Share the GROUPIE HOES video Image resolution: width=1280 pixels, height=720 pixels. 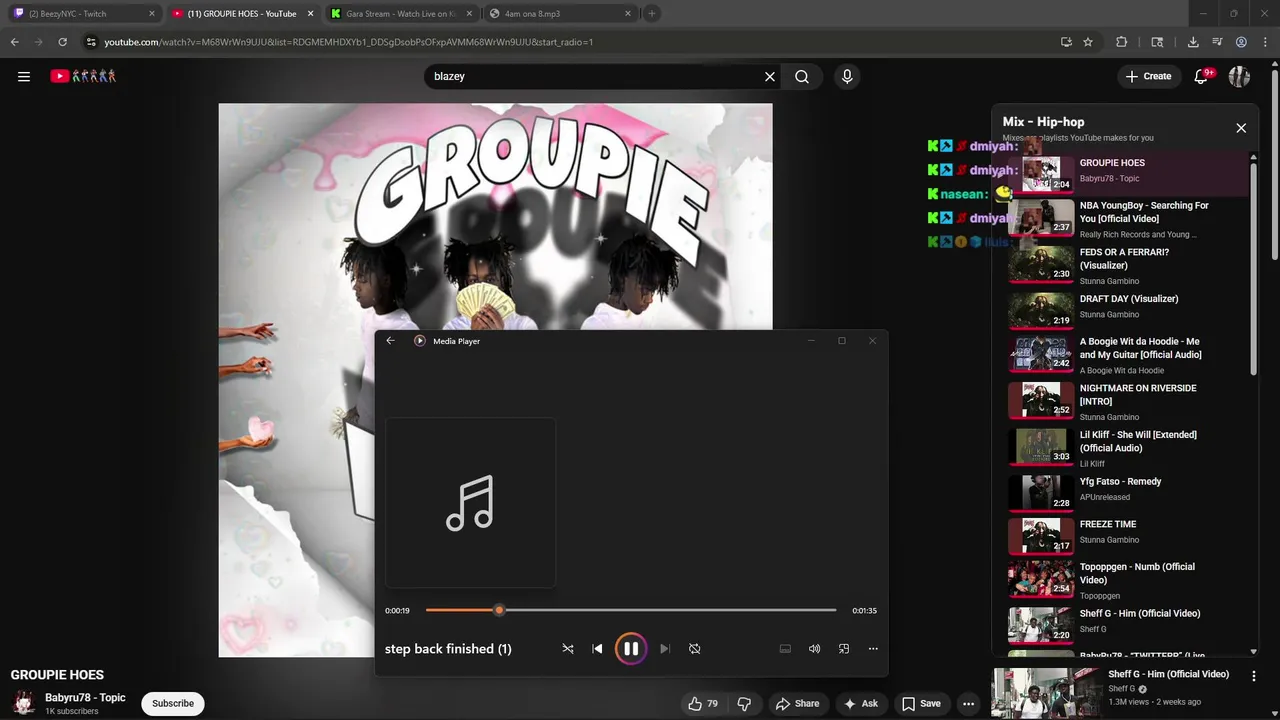(x=798, y=704)
